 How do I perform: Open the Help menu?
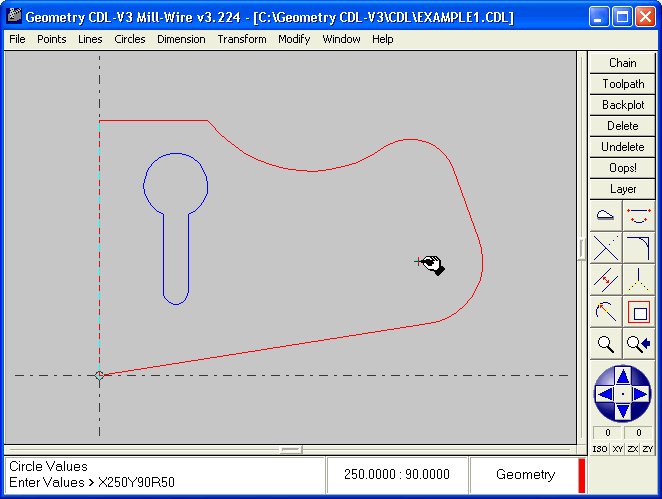(x=383, y=39)
